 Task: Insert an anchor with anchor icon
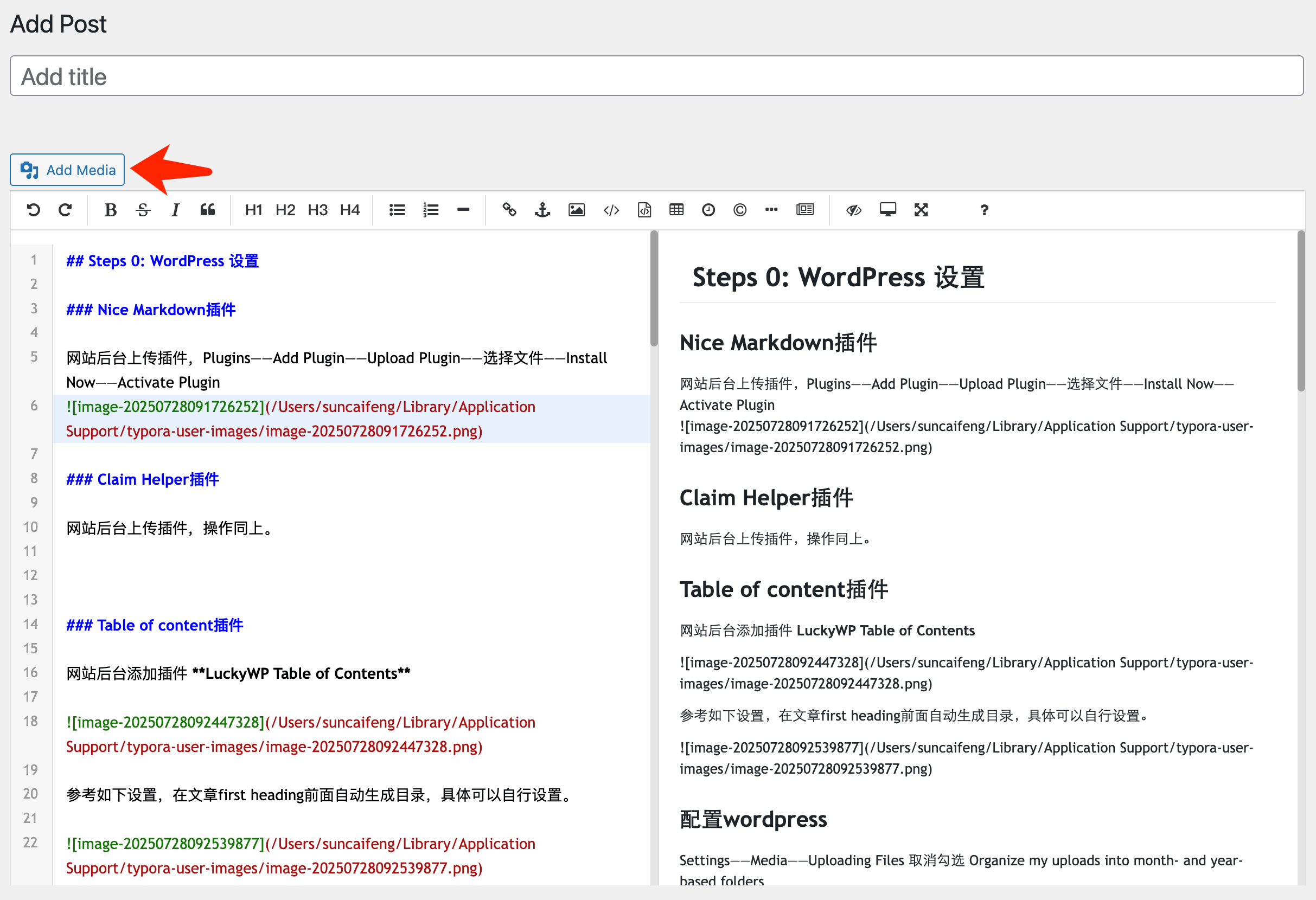pyautogui.click(x=542, y=210)
